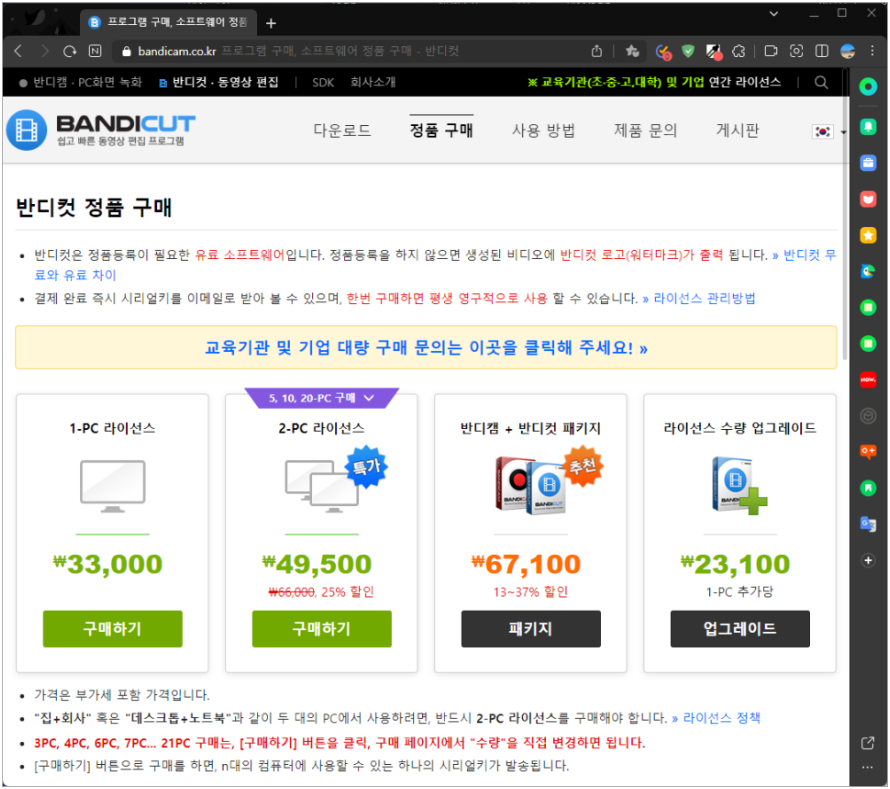Open the blue briefcase sidebar icon
The image size is (890, 789).
click(868, 163)
